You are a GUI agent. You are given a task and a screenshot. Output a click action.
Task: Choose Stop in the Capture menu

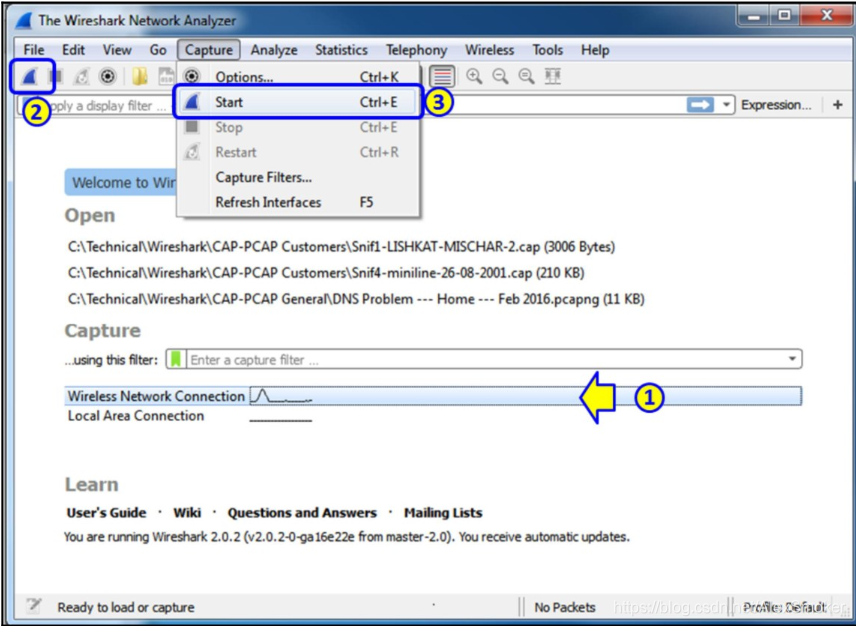tap(298, 127)
